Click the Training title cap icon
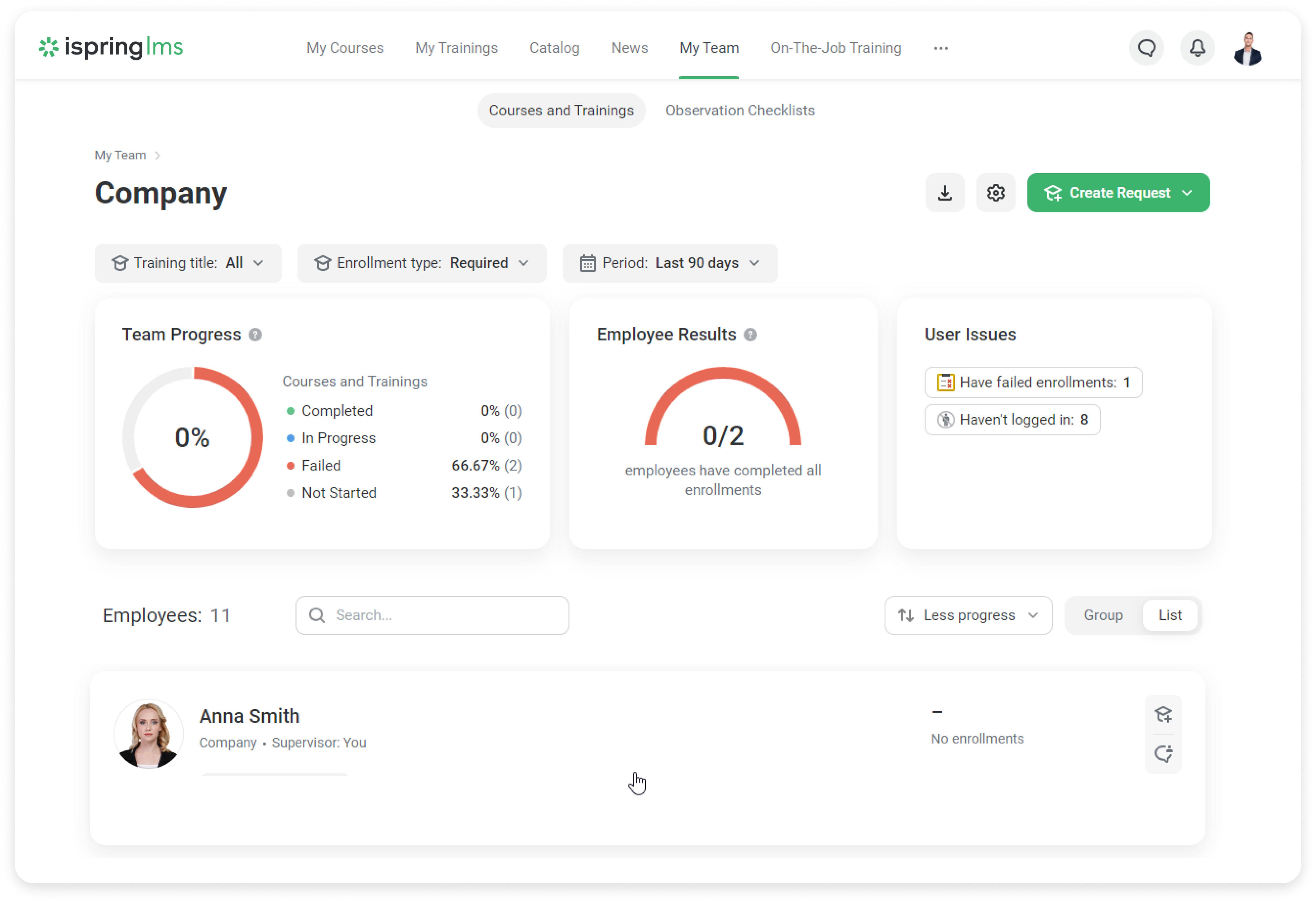The image size is (1316, 902). pos(120,263)
